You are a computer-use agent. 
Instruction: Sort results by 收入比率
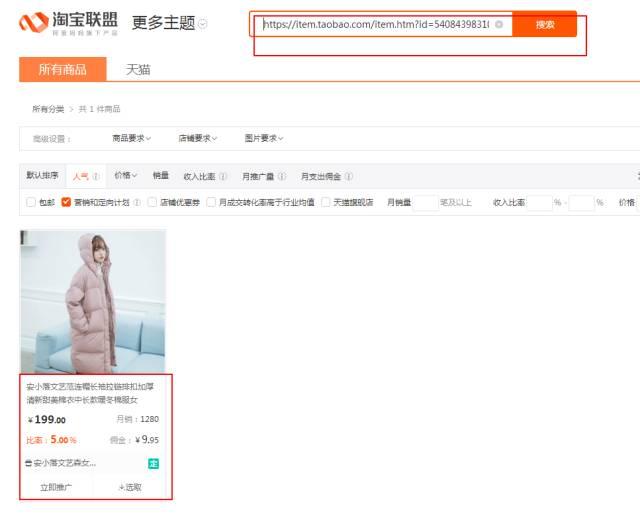pyautogui.click(x=199, y=176)
